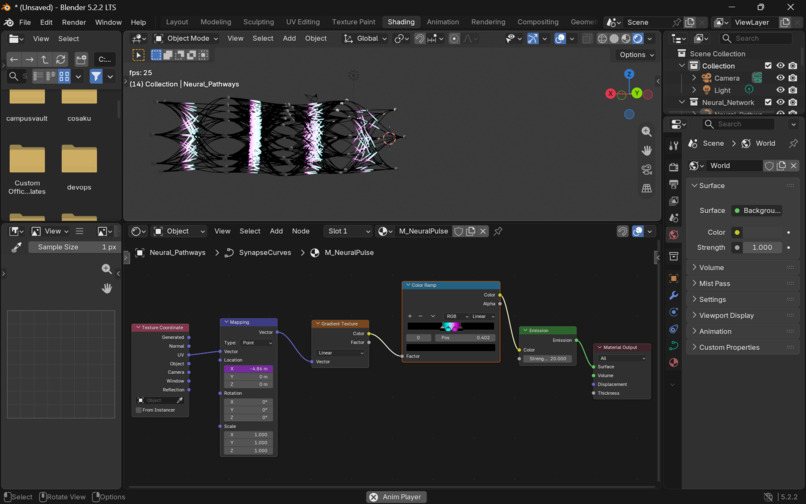This screenshot has width=806, height=504.
Task: Click the Background surface shader button
Action: [757, 210]
